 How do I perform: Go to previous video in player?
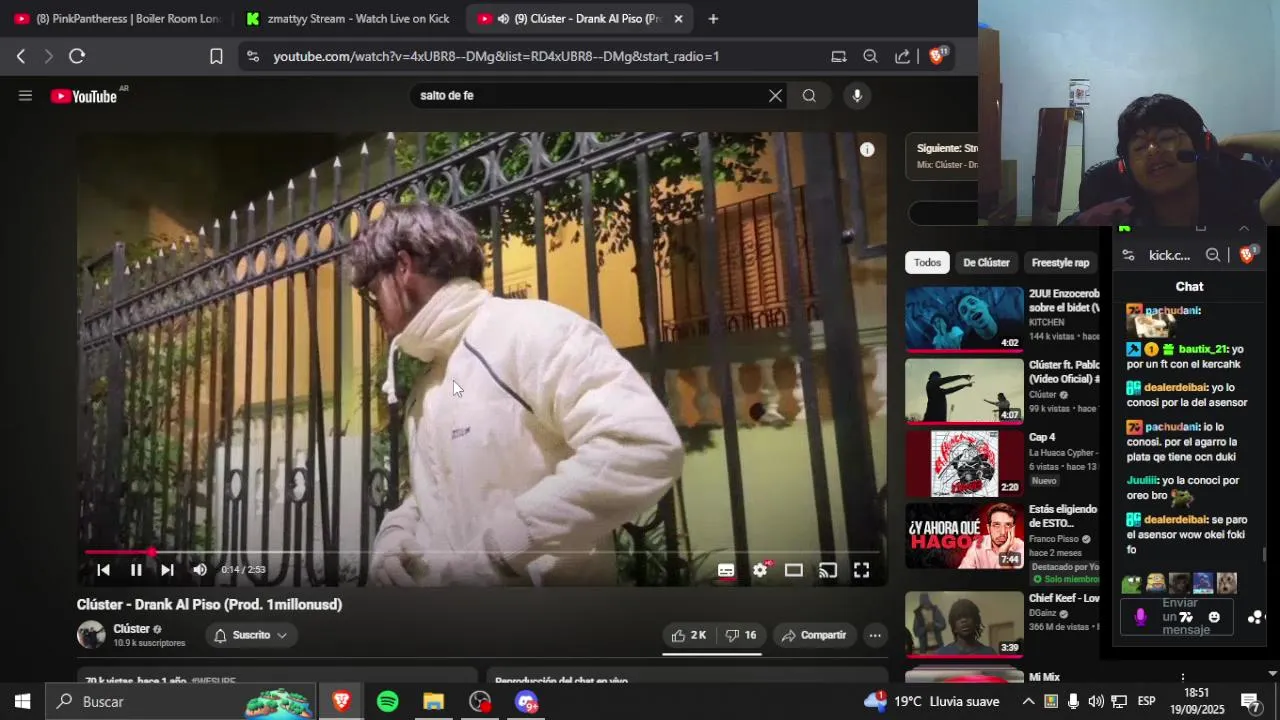coord(103,570)
